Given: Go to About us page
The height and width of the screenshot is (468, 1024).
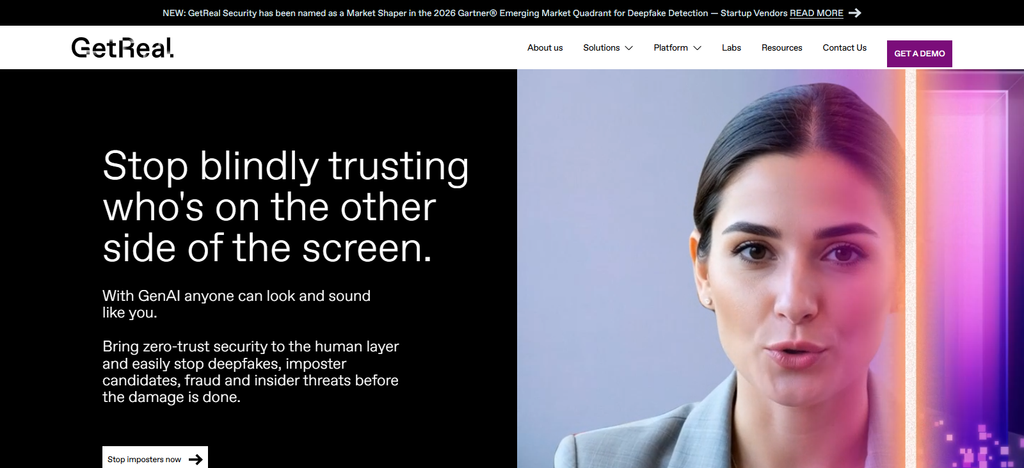Looking at the screenshot, I should point(545,48).
